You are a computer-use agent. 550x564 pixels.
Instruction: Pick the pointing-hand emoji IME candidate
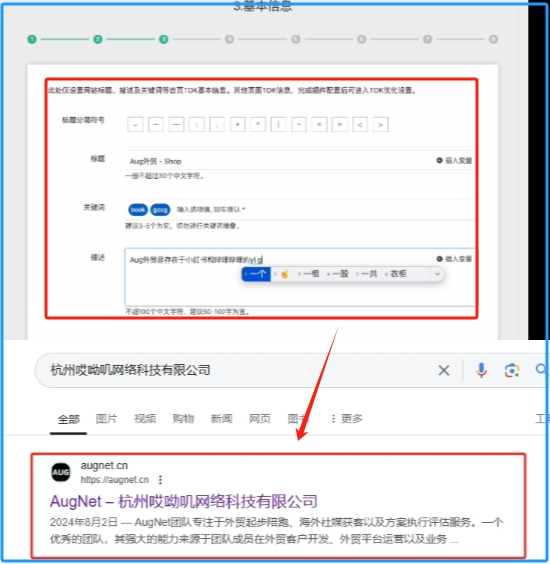pyautogui.click(x=284, y=274)
